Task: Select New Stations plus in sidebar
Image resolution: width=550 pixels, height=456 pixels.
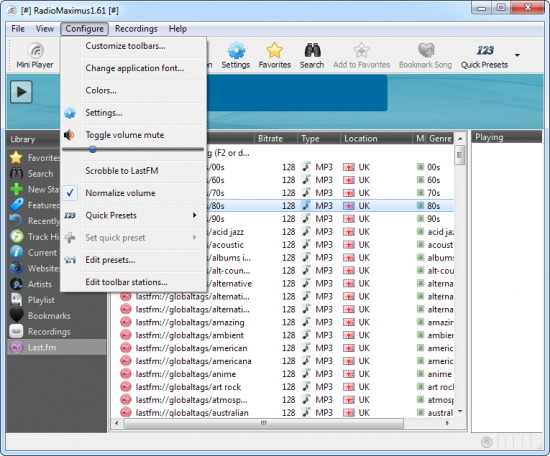Action: click(34, 189)
